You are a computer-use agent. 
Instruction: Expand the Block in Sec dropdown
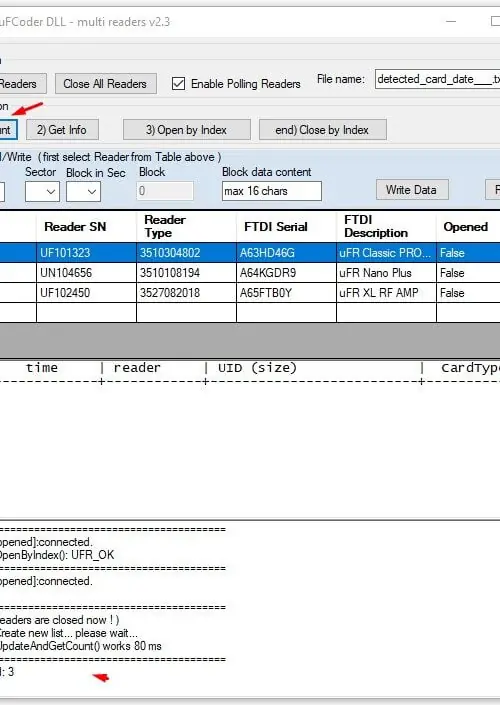tap(83, 192)
